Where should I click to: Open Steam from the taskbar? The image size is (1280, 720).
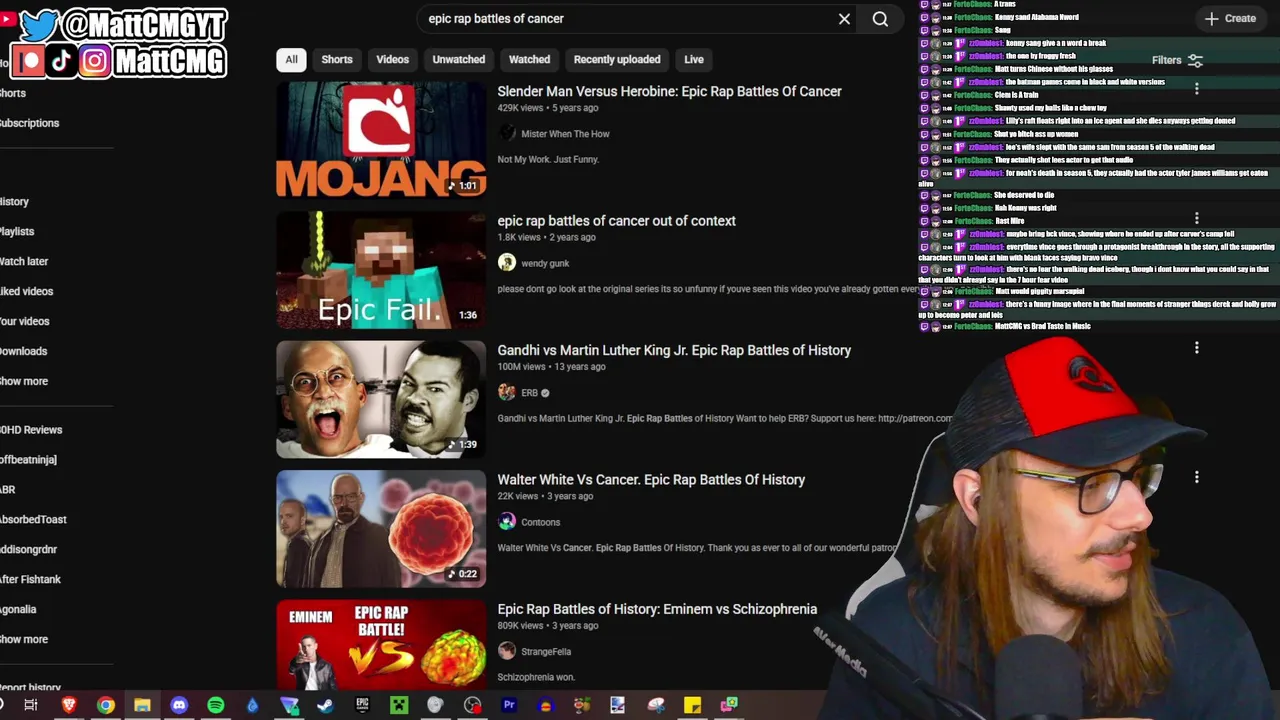click(x=325, y=705)
